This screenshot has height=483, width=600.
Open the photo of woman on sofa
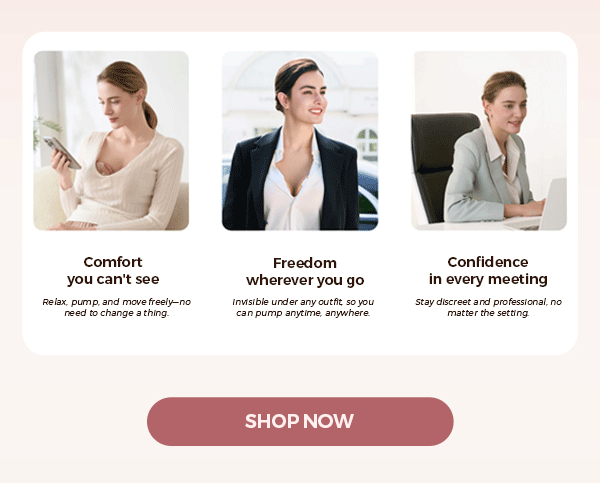111,140
